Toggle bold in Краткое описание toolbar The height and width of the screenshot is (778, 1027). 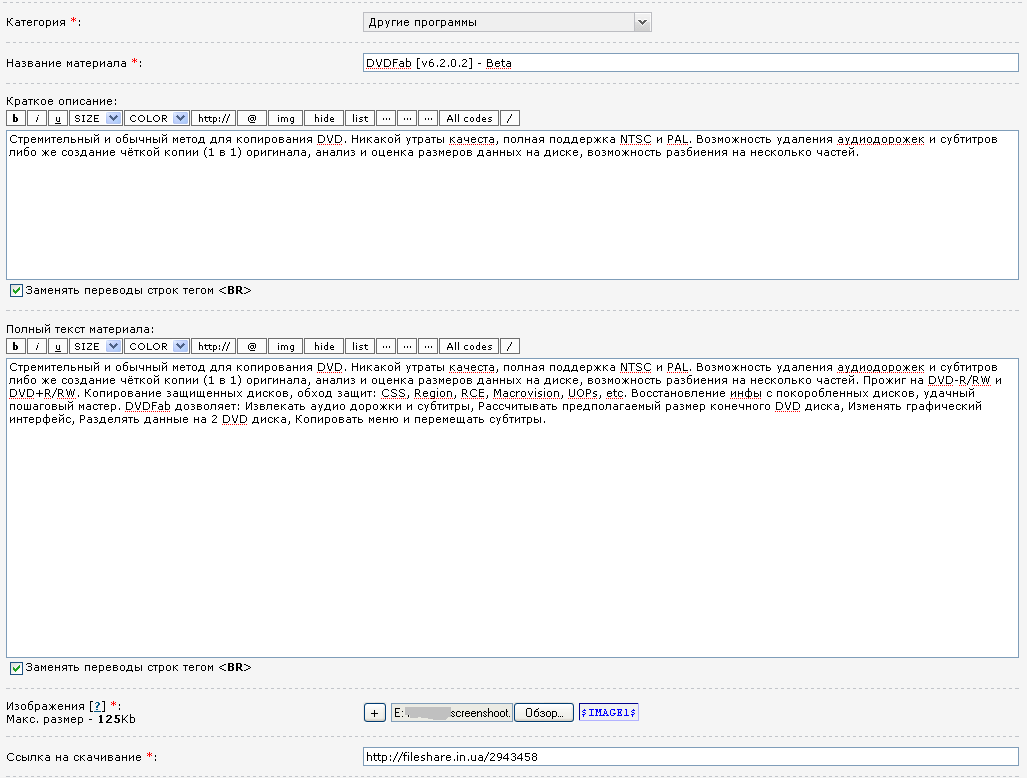16,119
